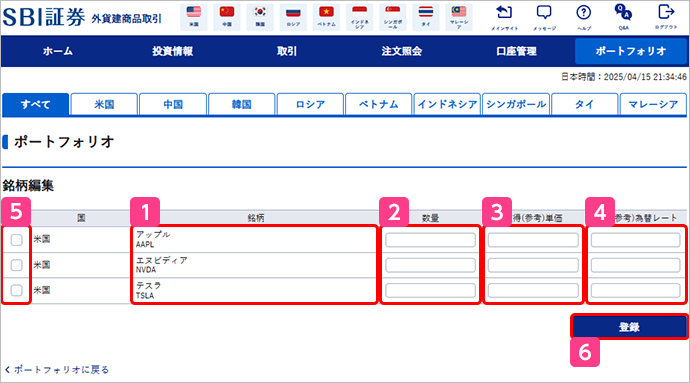Open the 口座管理 menu
The width and height of the screenshot is (690, 383).
point(517,51)
